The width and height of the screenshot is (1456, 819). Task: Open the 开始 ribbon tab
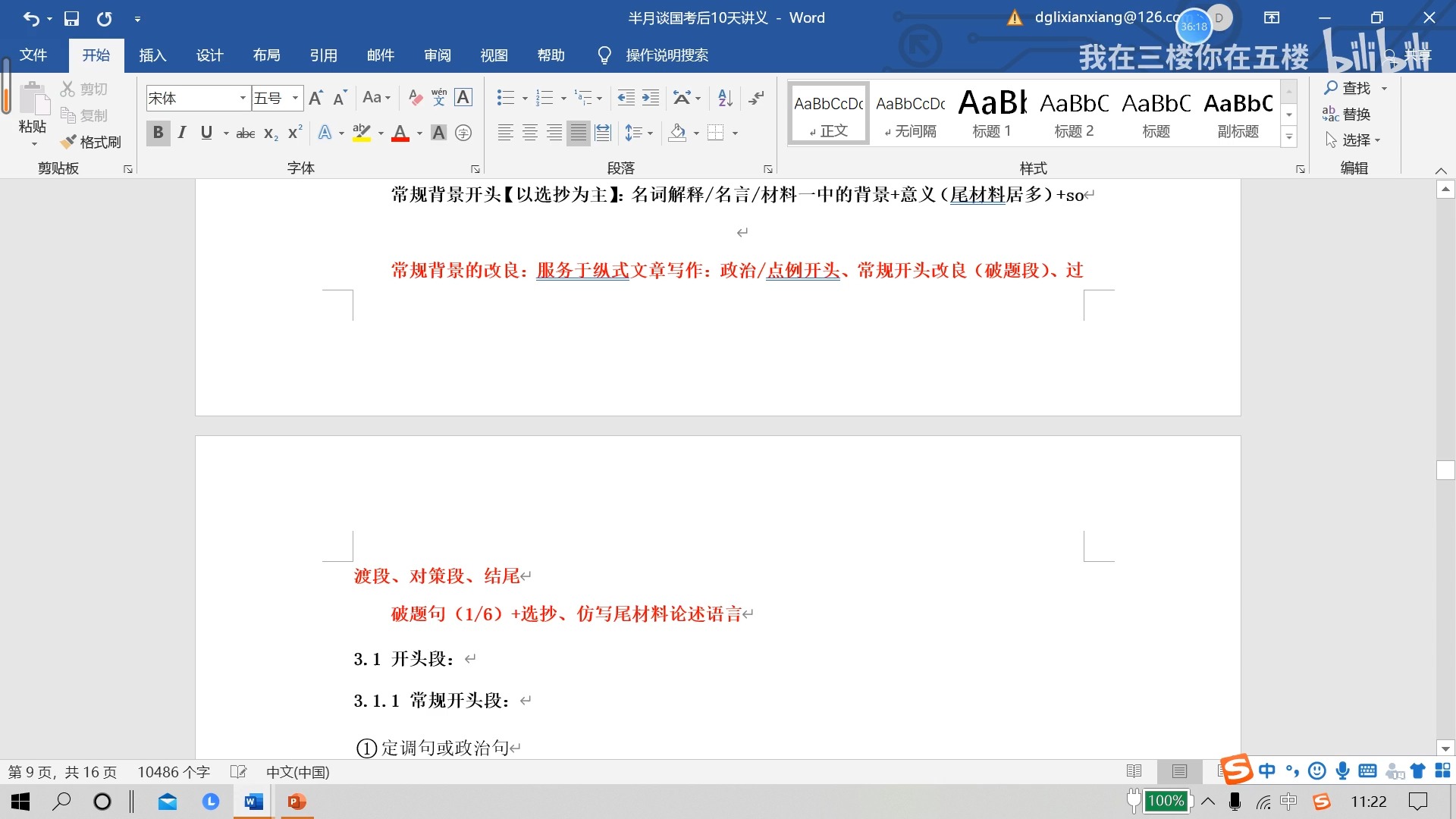[x=95, y=55]
